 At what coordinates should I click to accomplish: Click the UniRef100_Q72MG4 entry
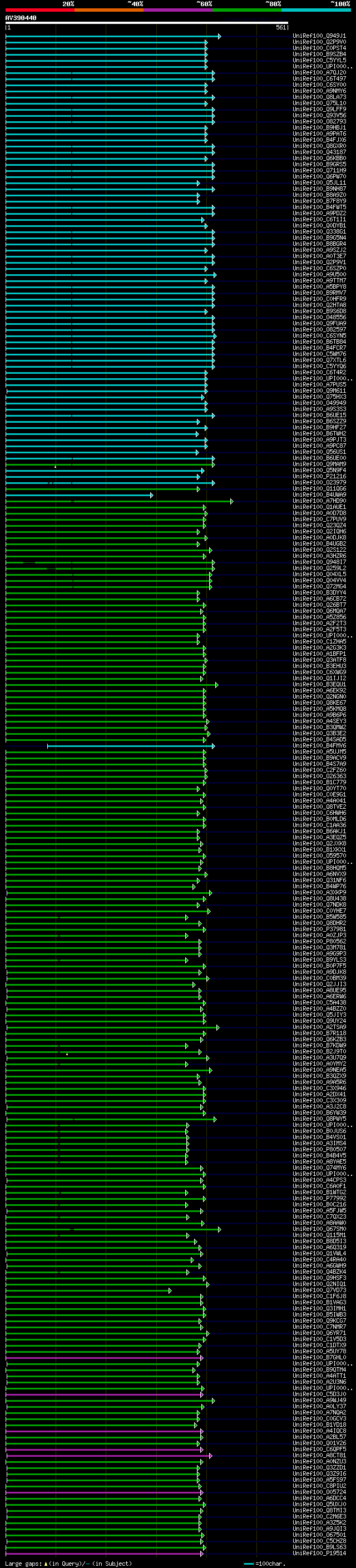(319, 587)
